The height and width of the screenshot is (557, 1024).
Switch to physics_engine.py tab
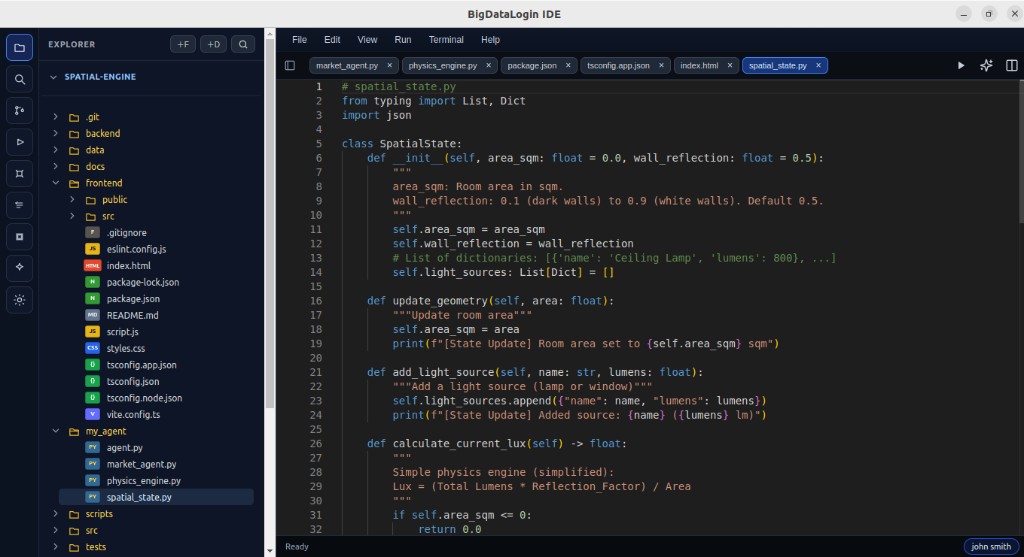(x=443, y=65)
